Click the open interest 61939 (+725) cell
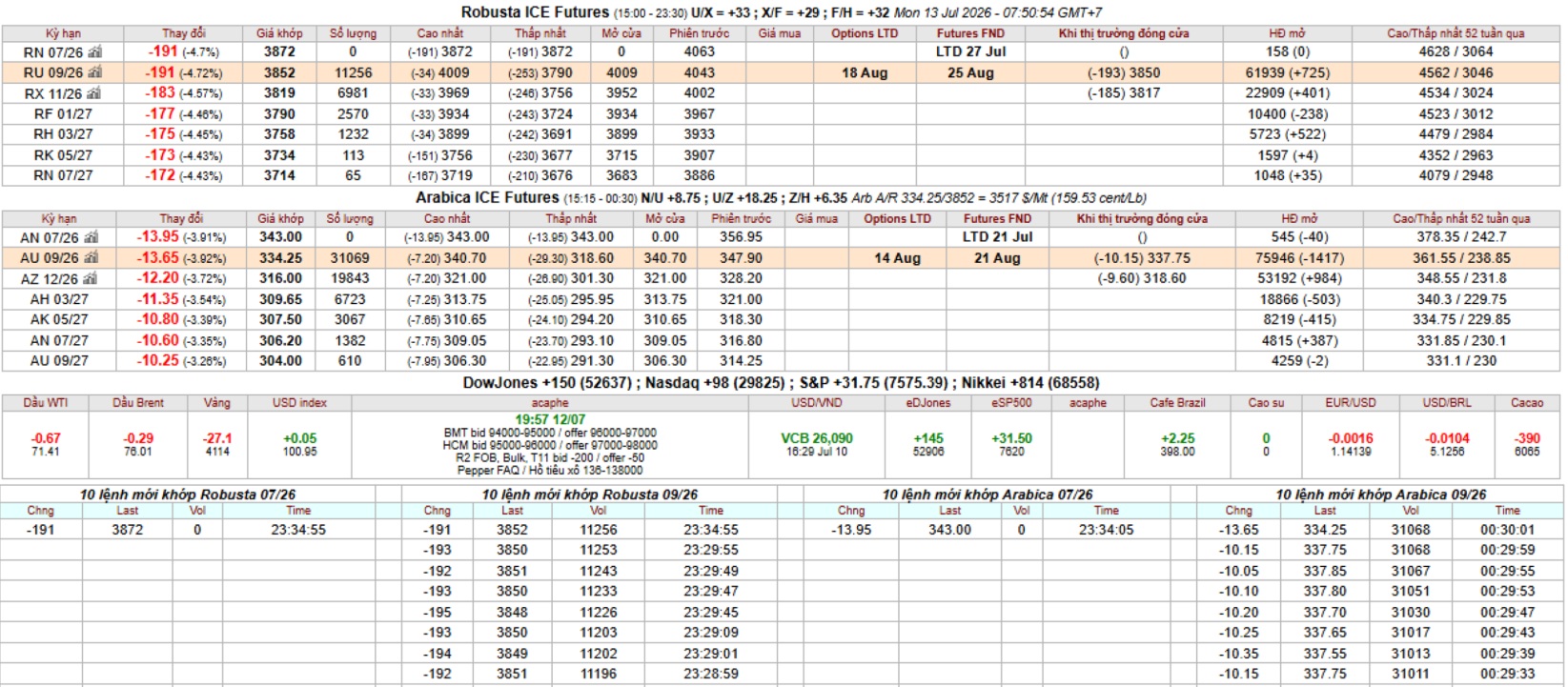 pyautogui.click(x=1288, y=72)
